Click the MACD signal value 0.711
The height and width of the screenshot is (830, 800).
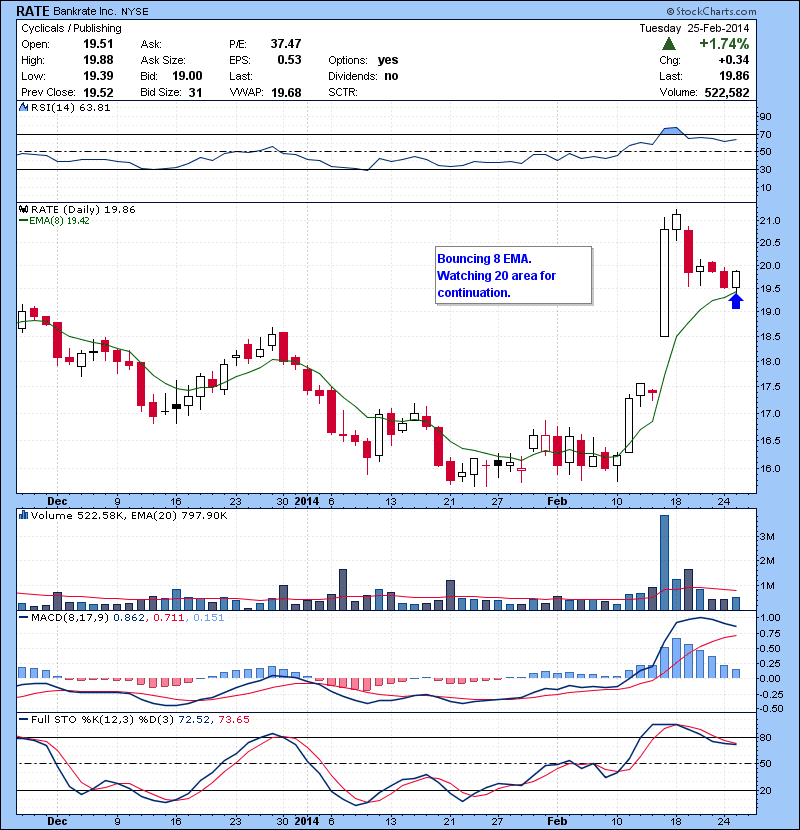tap(168, 617)
